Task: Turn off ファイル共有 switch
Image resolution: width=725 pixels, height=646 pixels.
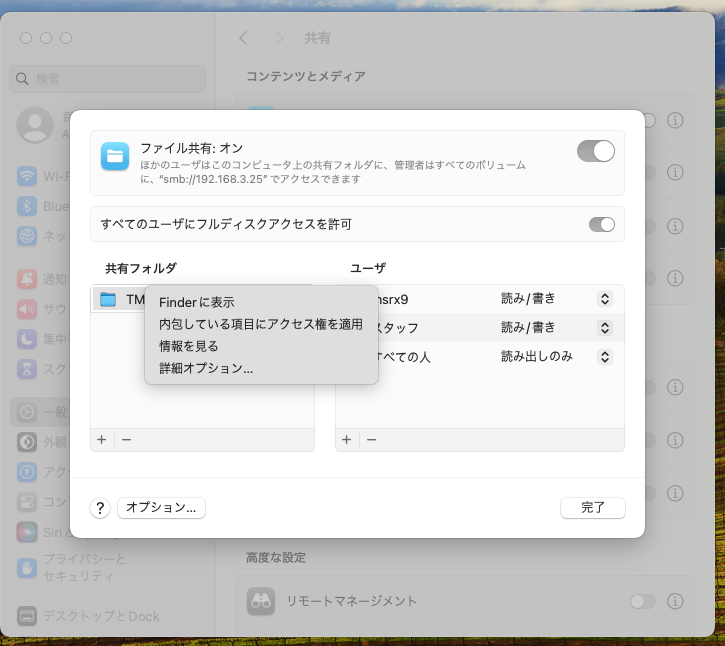Action: click(x=596, y=151)
